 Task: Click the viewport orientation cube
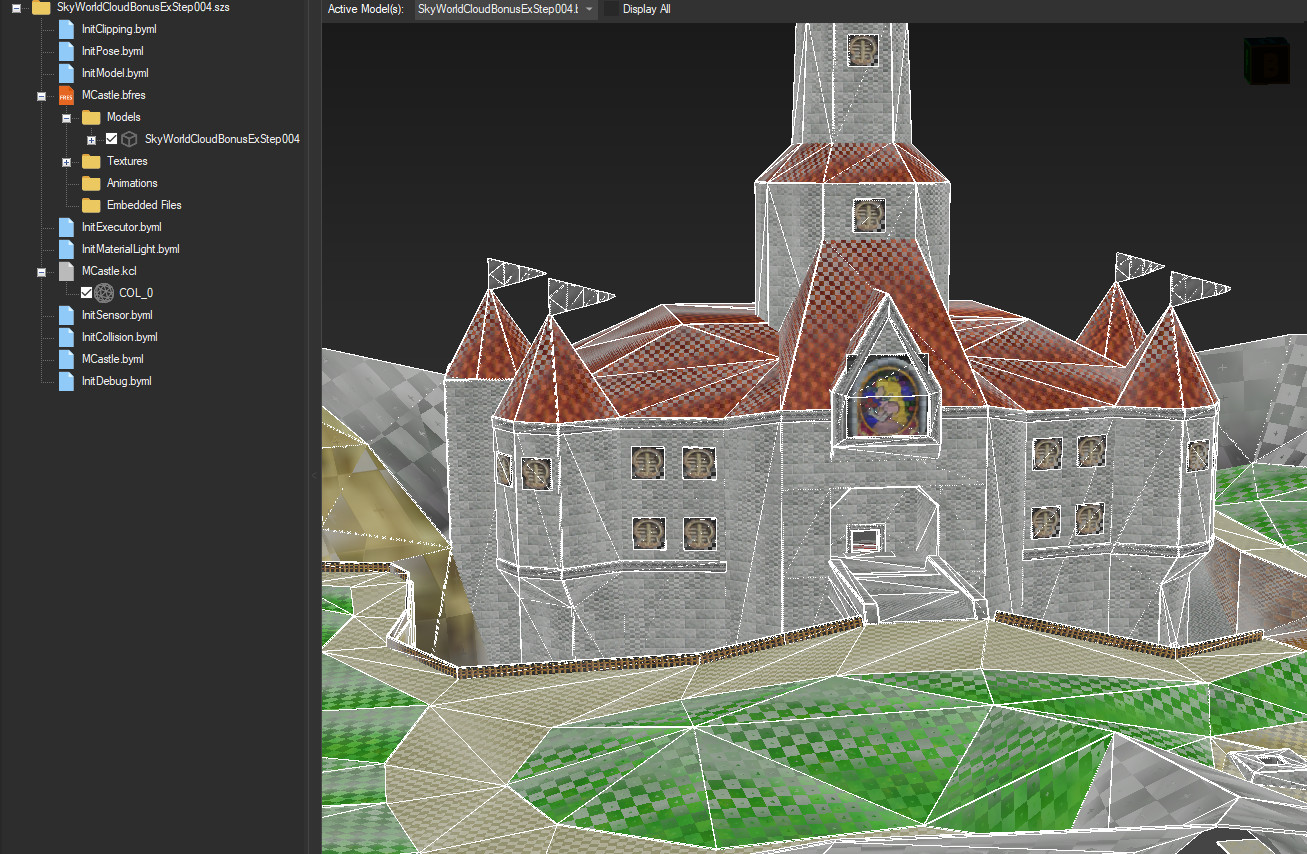pyautogui.click(x=1266, y=60)
